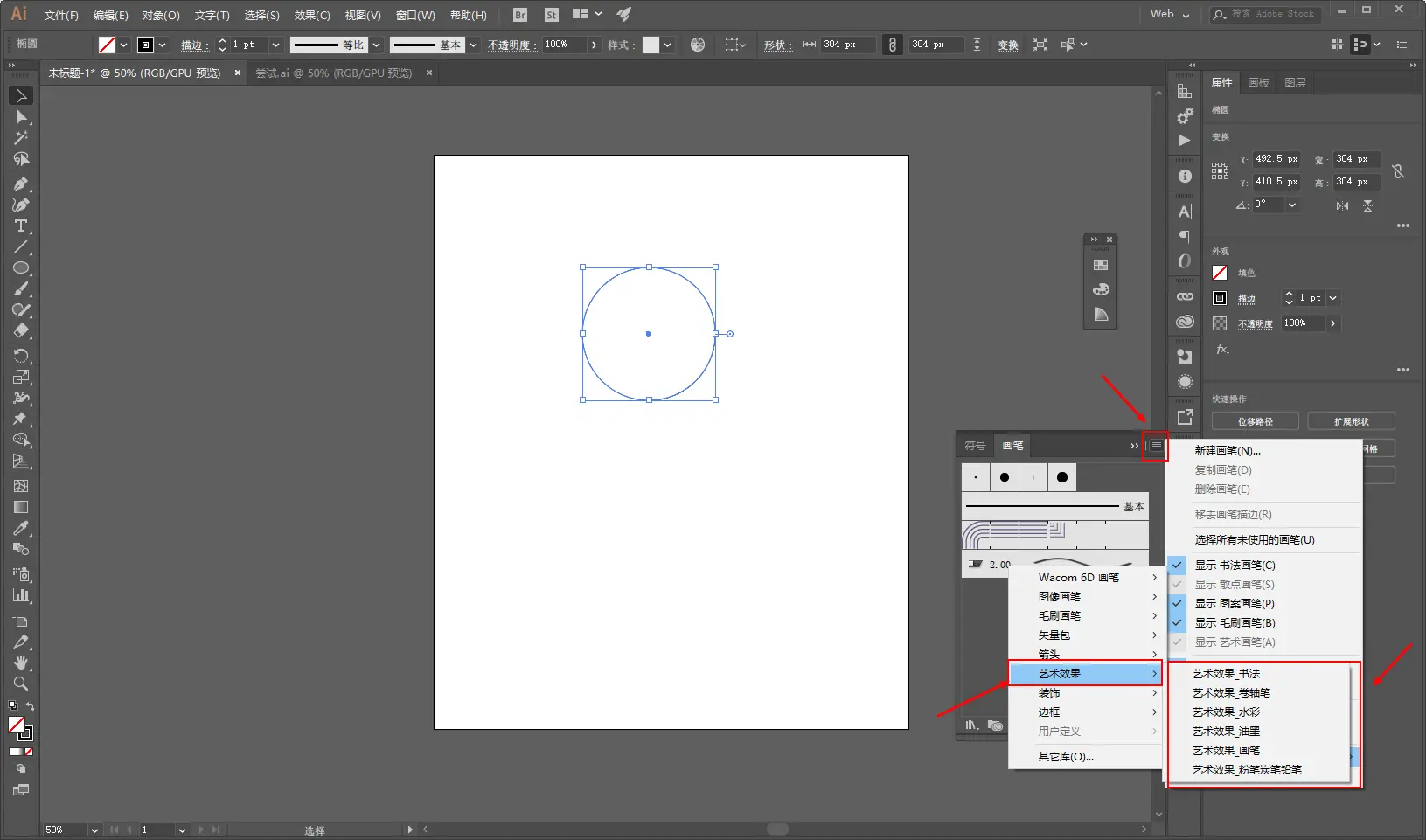Screen dimensions: 1426x840
Task: Expand the Web workspace switcher
Action: click(x=1170, y=14)
